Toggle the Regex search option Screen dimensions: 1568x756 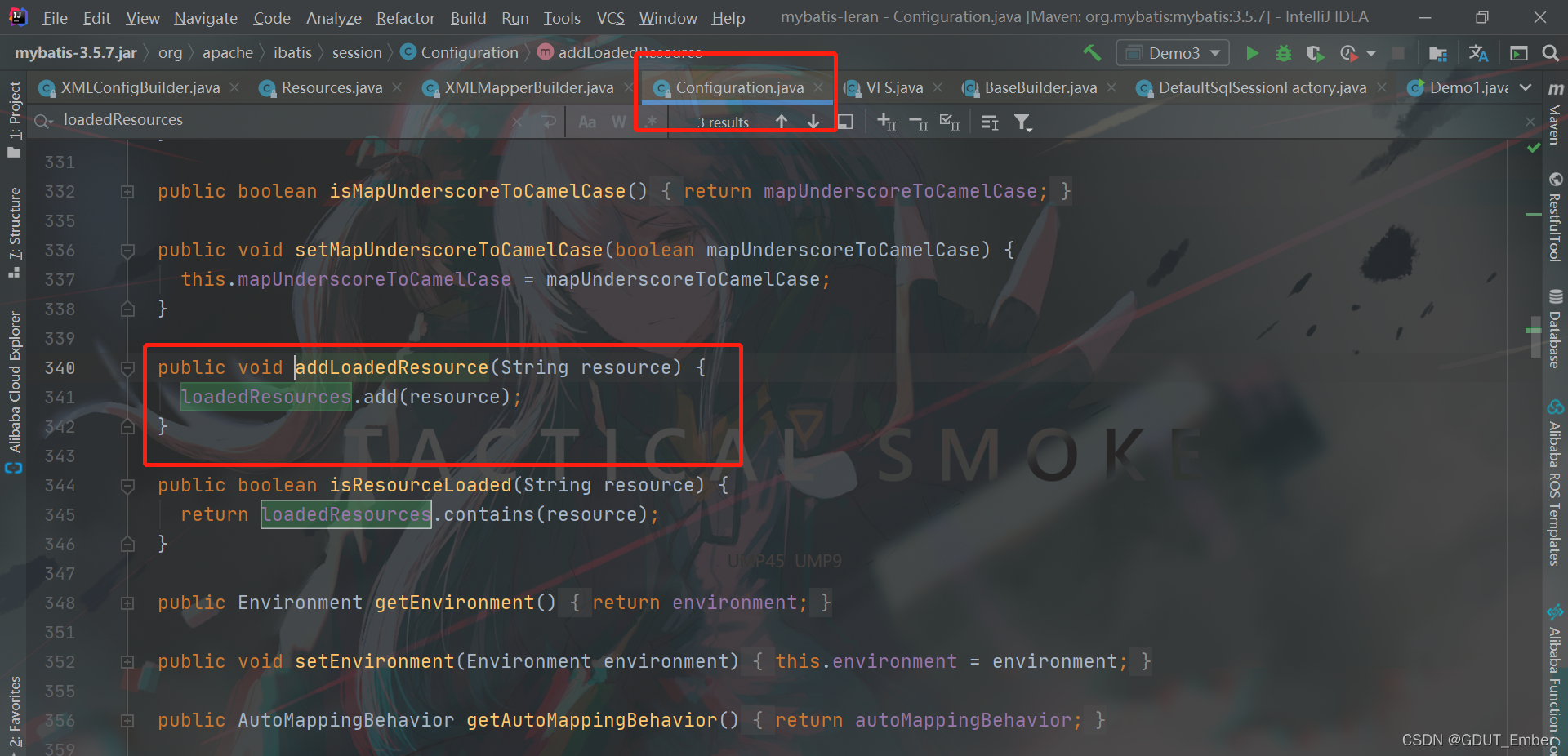pyautogui.click(x=651, y=122)
